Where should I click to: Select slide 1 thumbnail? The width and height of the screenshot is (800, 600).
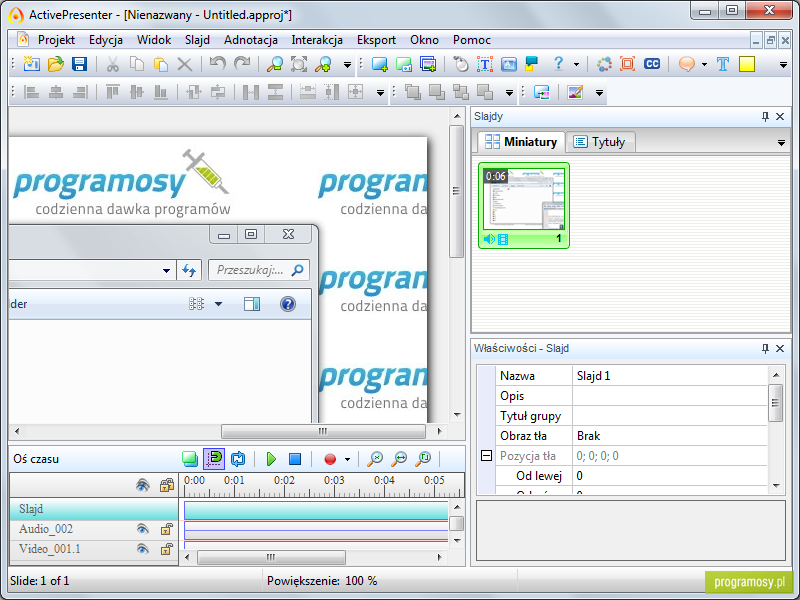tap(523, 205)
